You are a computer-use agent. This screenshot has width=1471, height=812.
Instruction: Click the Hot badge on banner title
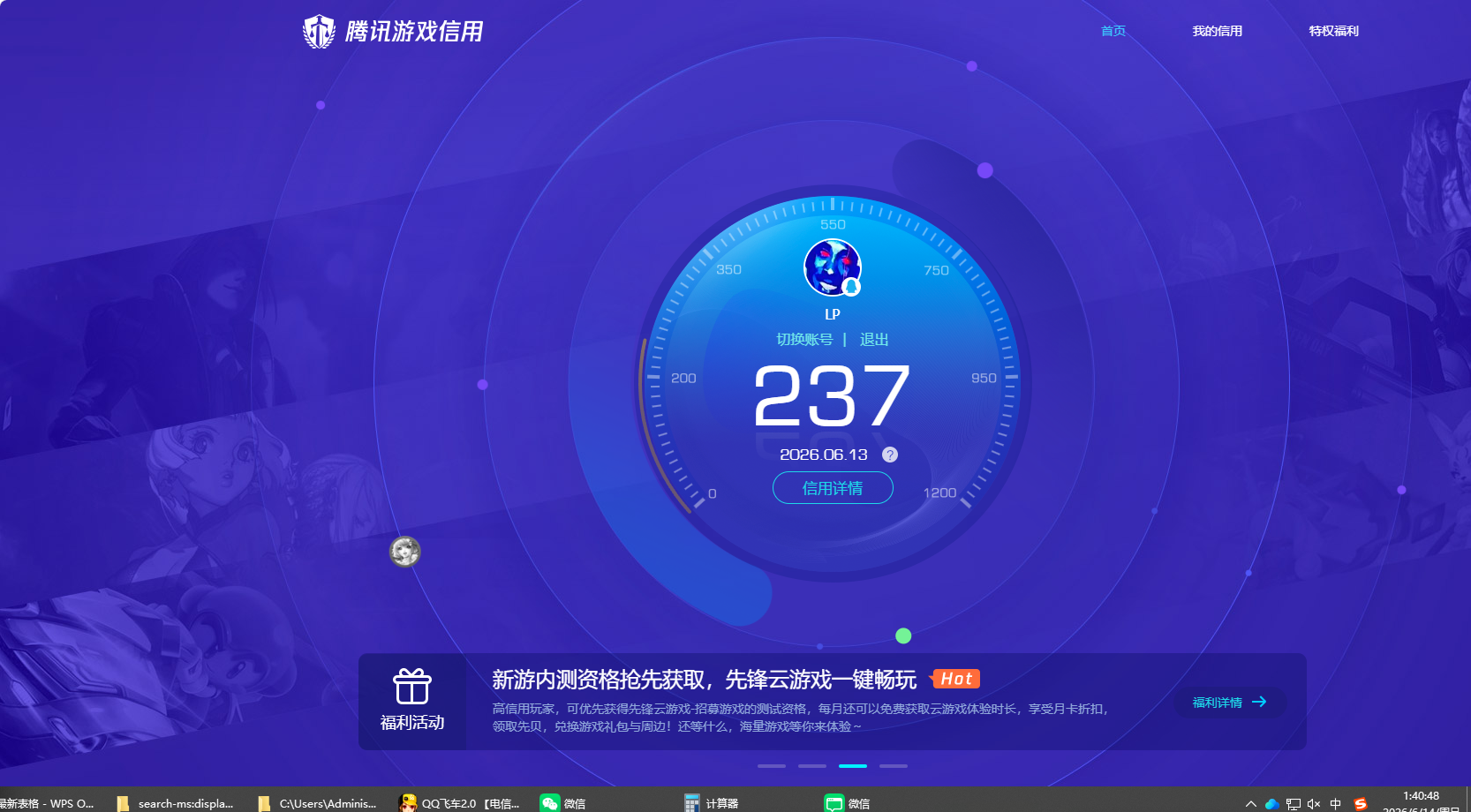[955, 679]
